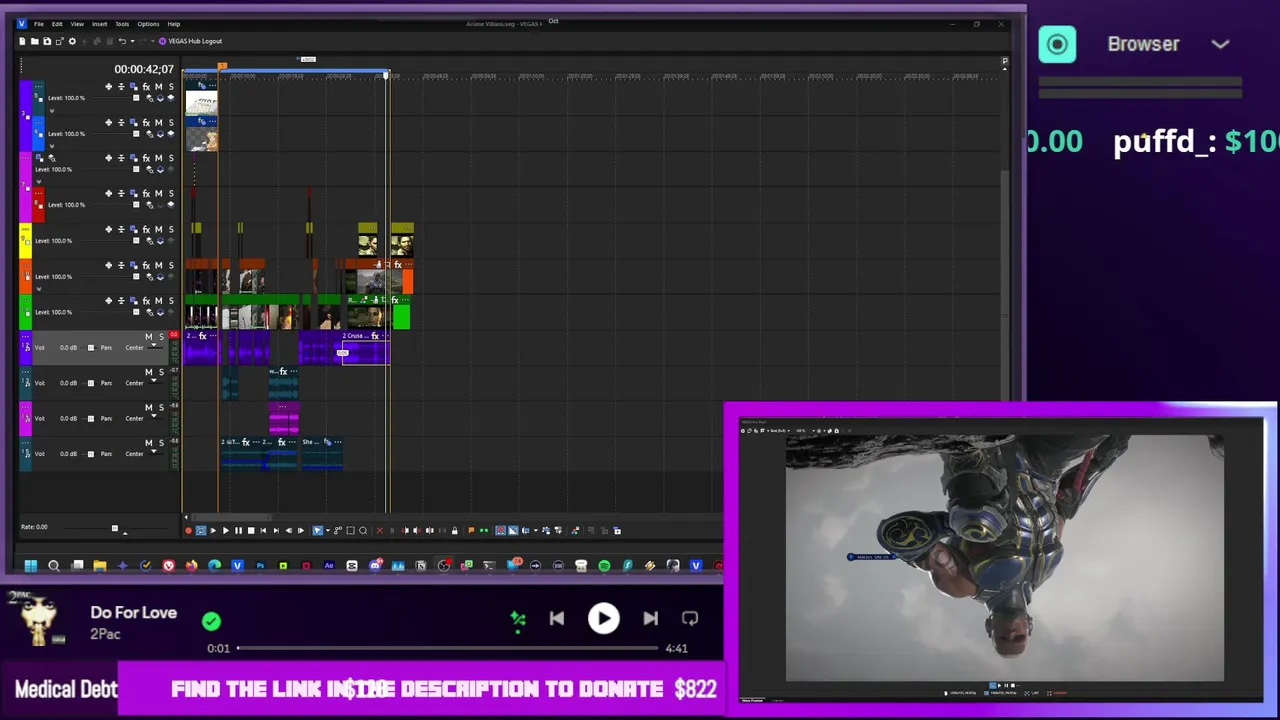The image size is (1280, 720).
Task: Pause playback in the VEGAS transport bar
Action: click(238, 530)
